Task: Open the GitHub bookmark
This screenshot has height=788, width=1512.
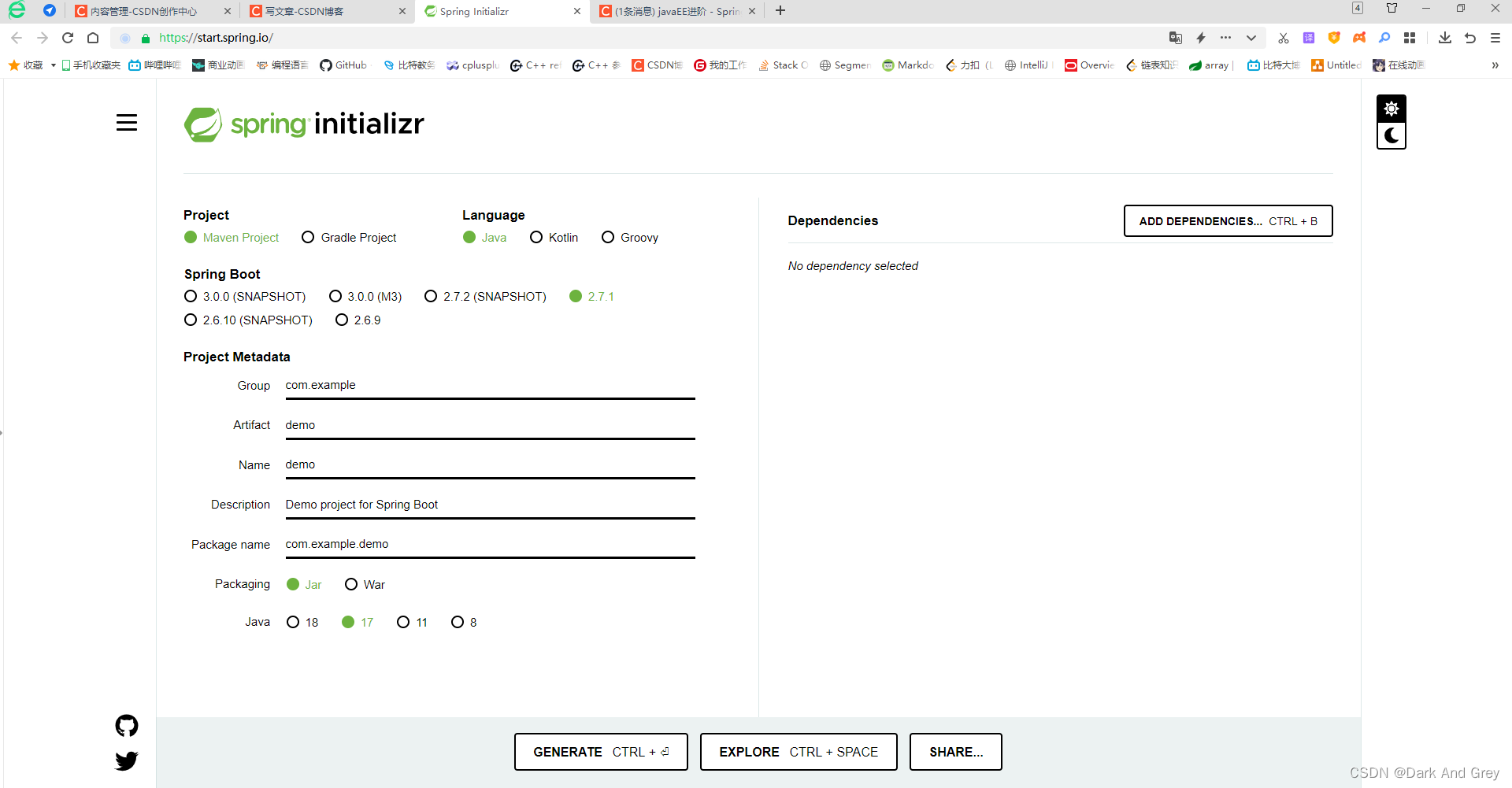Action: tap(343, 65)
